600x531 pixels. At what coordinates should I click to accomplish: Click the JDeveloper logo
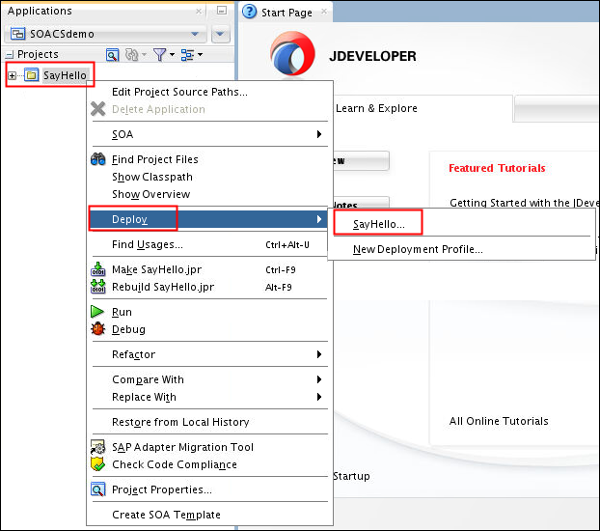click(x=292, y=54)
